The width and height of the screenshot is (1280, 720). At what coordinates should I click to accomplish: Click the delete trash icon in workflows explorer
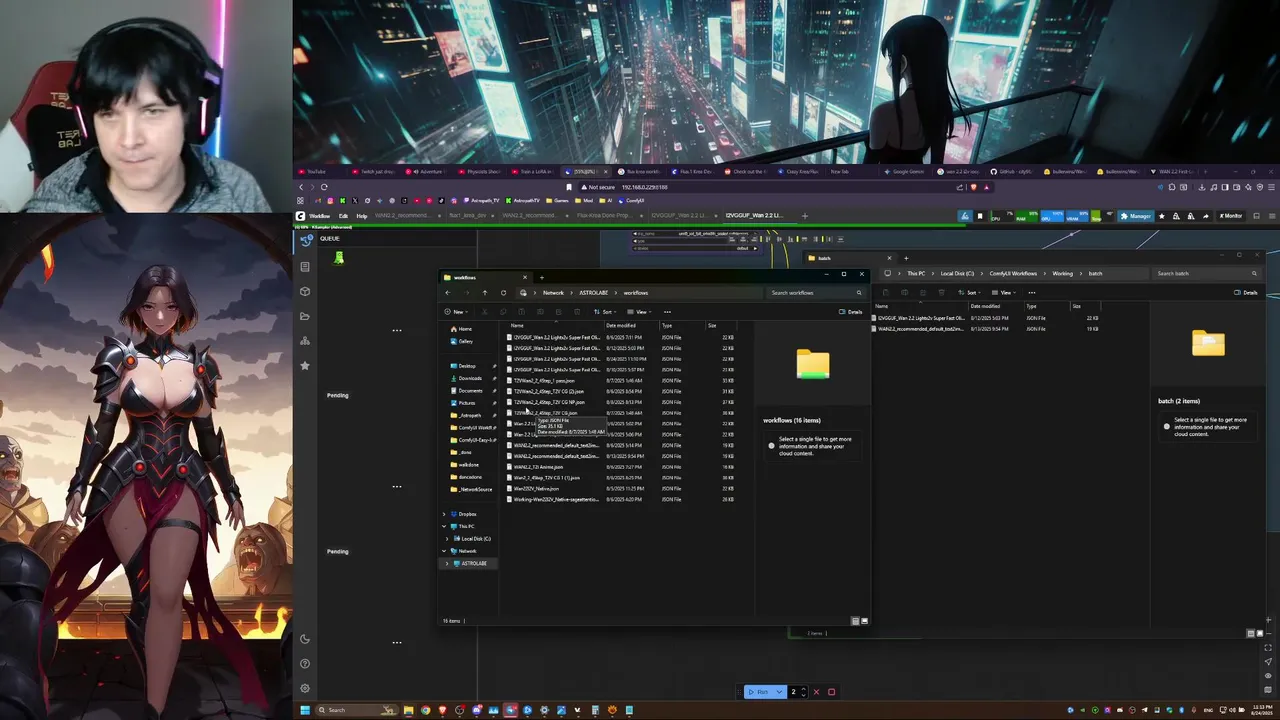click(577, 312)
